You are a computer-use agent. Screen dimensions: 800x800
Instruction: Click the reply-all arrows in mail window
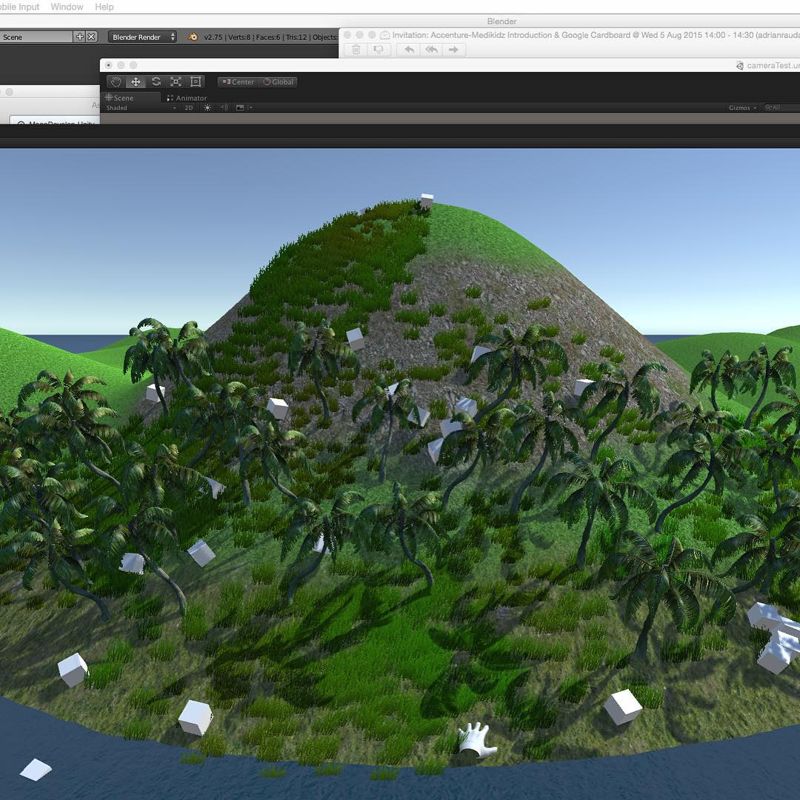[x=432, y=49]
